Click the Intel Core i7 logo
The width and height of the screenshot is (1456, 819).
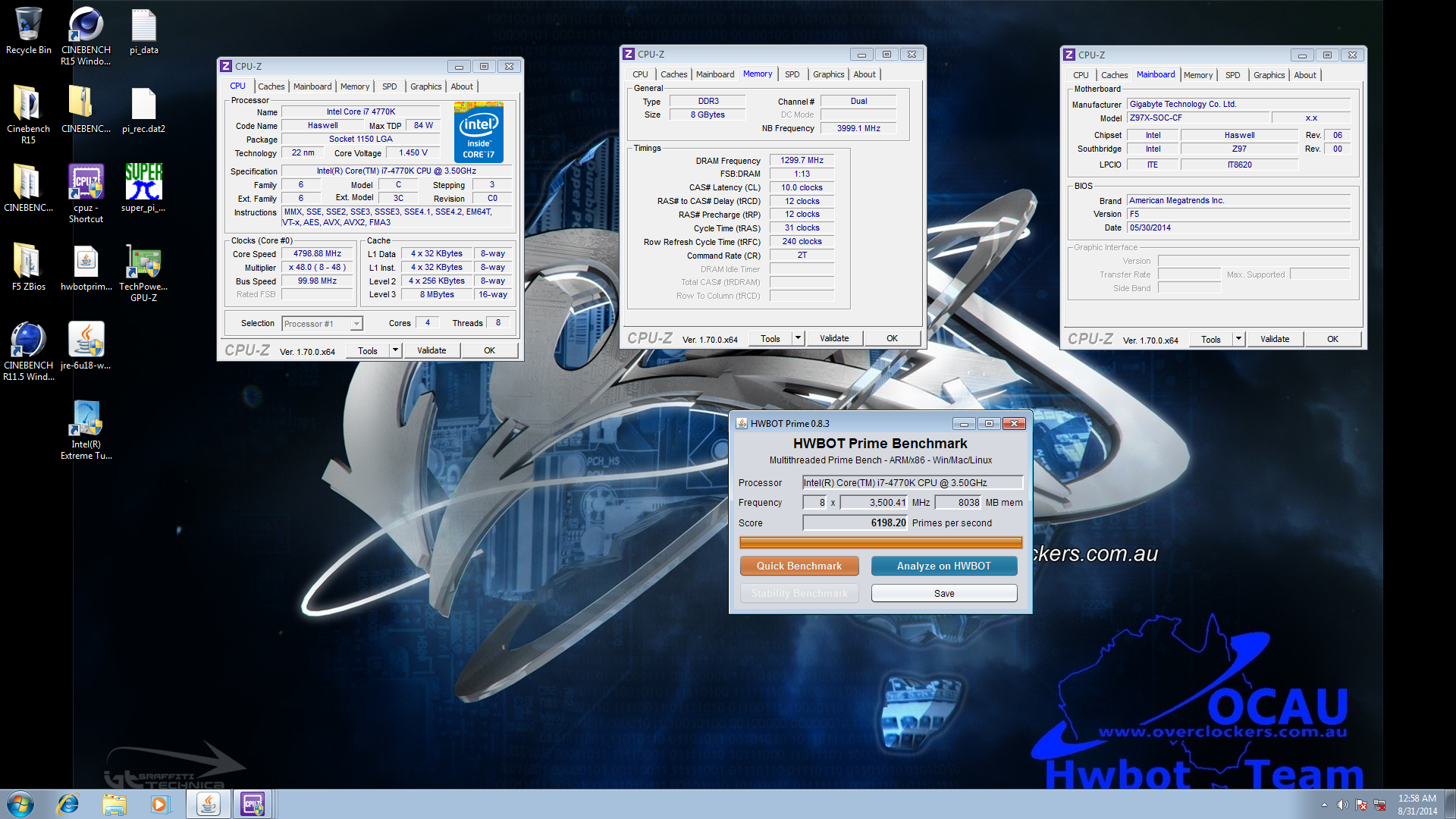tap(479, 132)
